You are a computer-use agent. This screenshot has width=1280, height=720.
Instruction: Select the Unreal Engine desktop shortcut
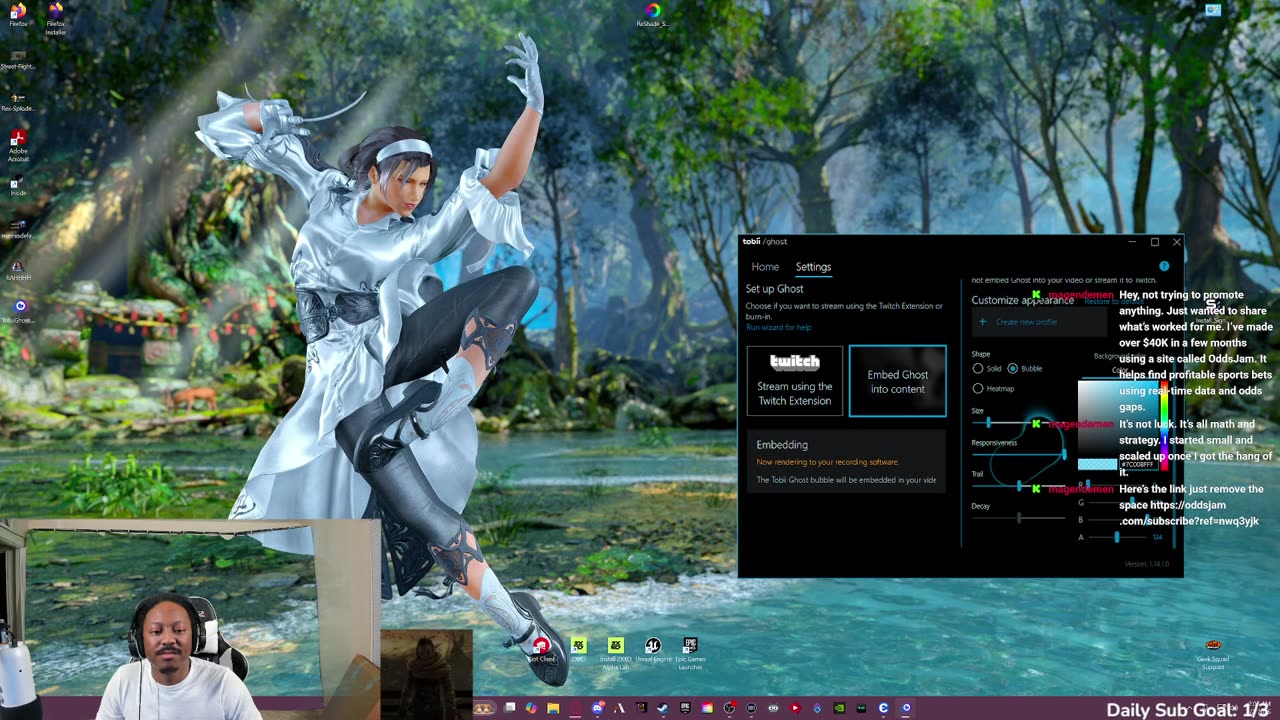pos(653,647)
